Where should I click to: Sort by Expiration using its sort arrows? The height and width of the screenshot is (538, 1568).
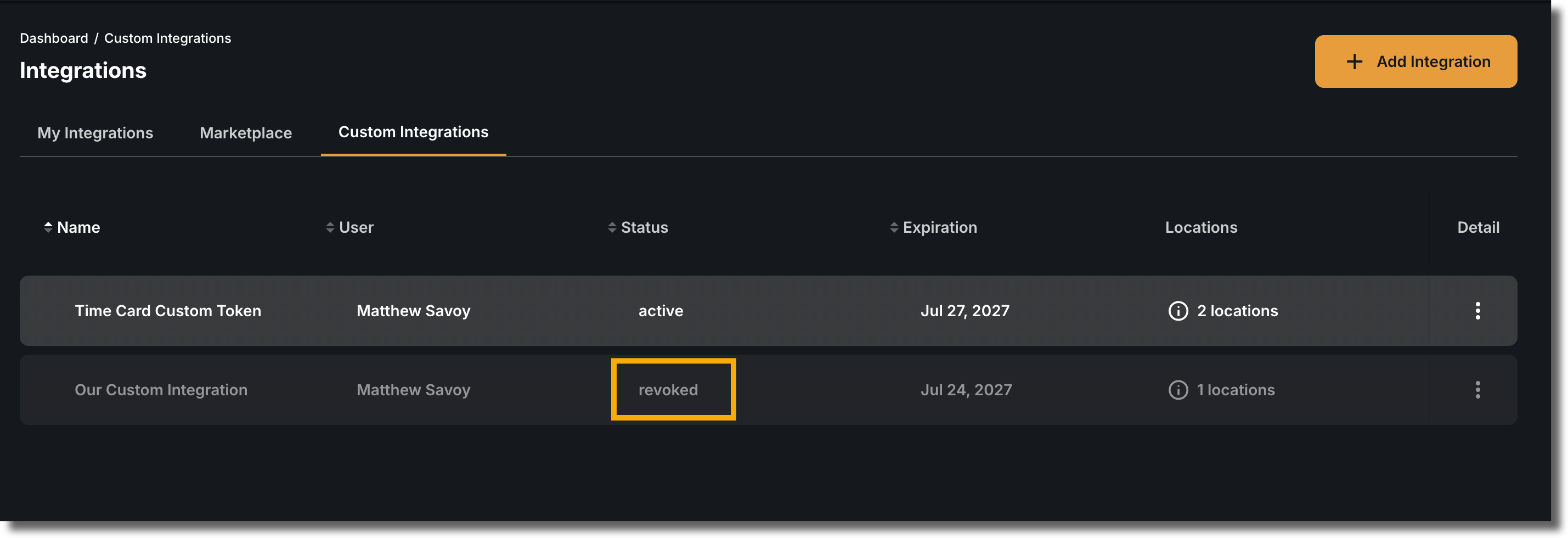894,227
